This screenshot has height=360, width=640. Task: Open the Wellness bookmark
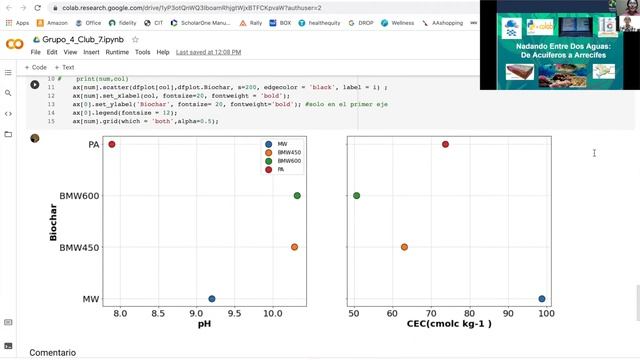(398, 23)
